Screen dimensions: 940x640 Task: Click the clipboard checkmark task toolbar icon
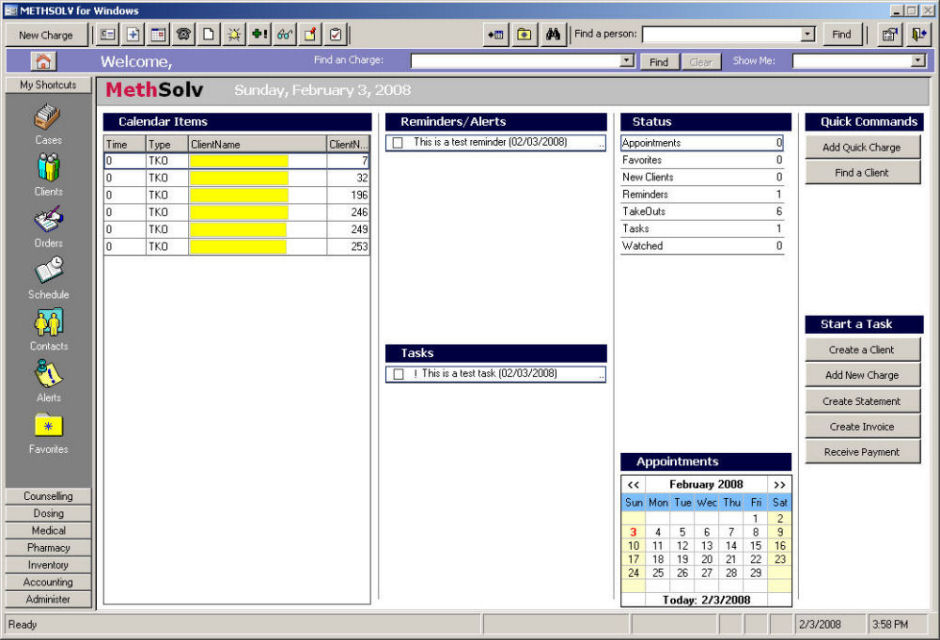[336, 35]
